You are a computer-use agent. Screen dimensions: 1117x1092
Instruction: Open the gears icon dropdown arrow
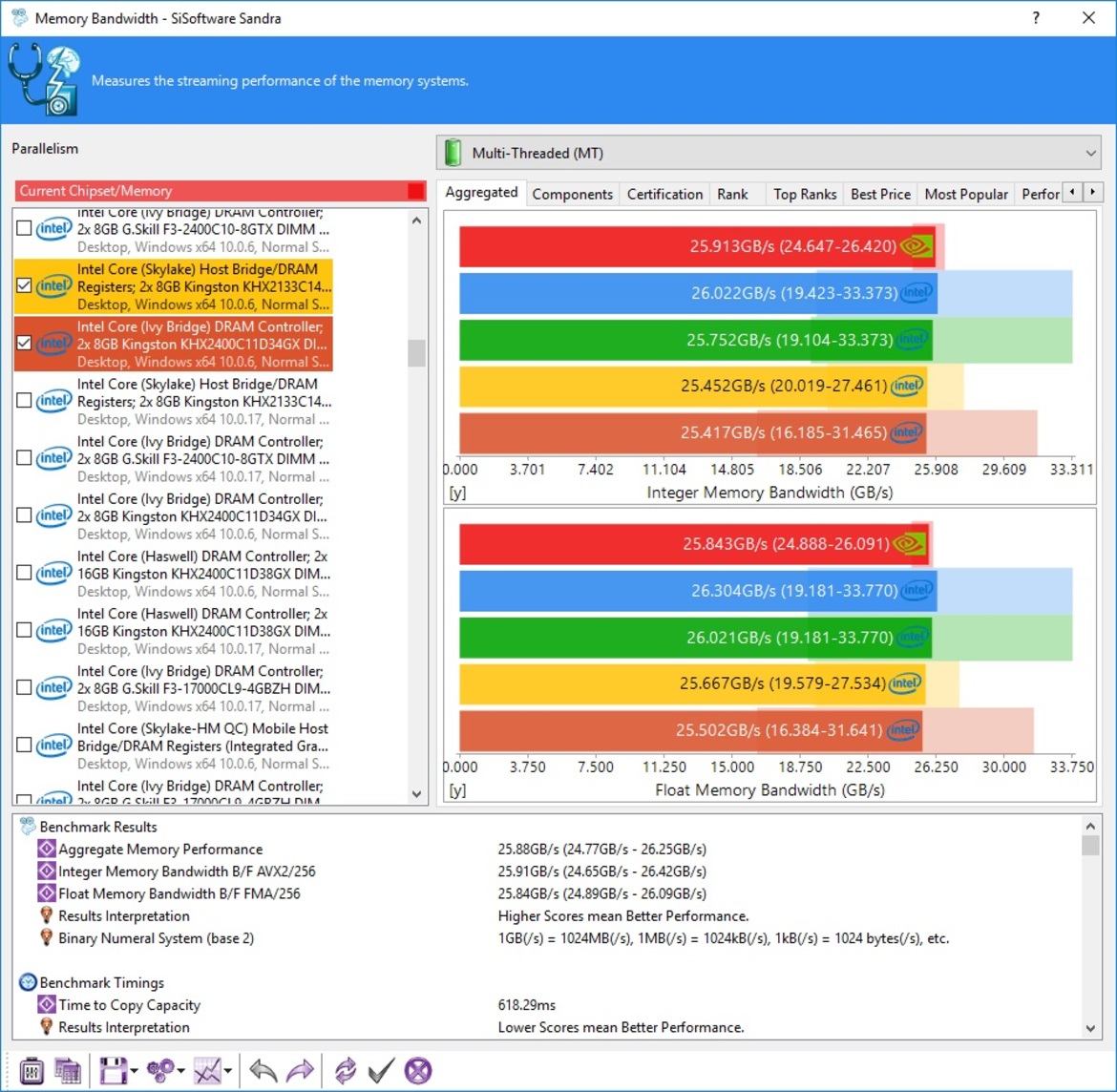point(181,1071)
